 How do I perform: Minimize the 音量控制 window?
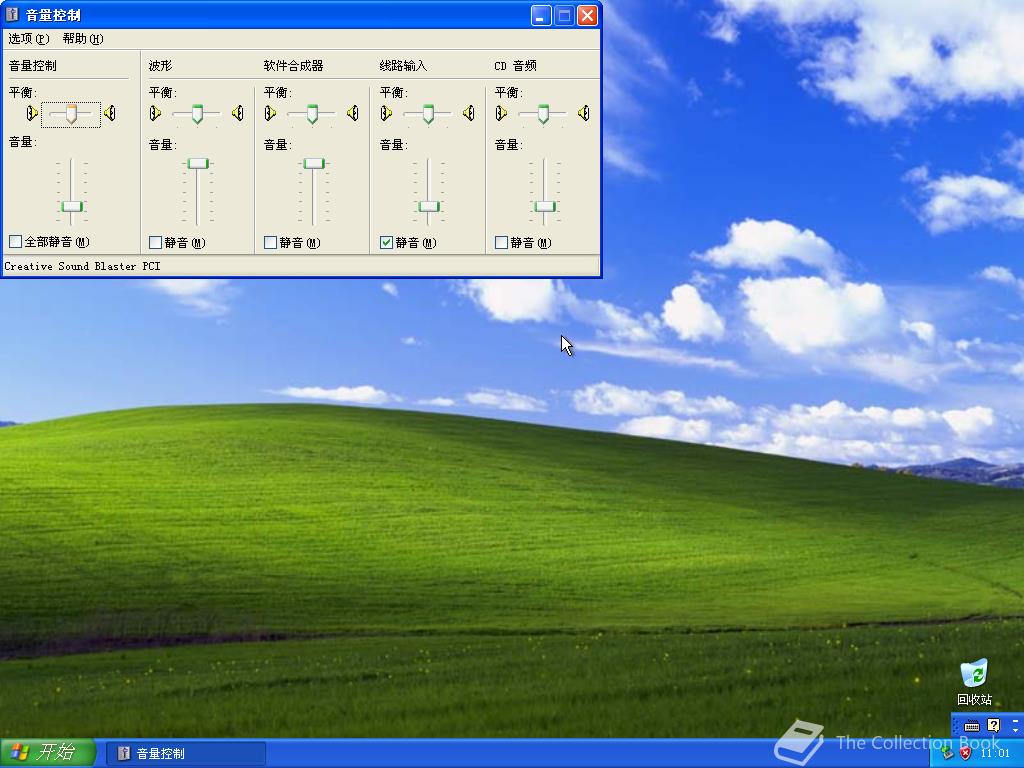click(x=541, y=15)
